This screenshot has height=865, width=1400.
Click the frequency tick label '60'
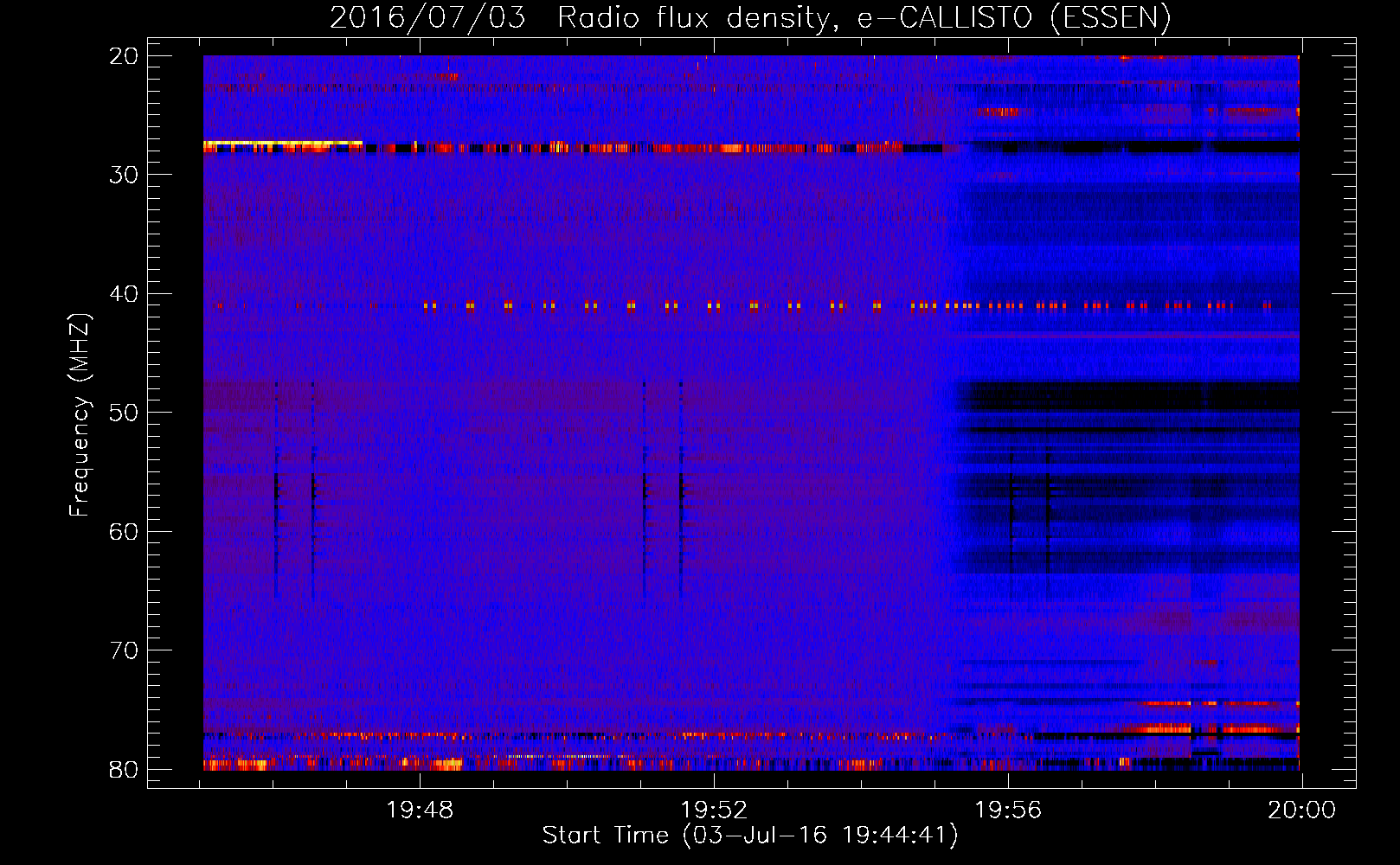124,531
